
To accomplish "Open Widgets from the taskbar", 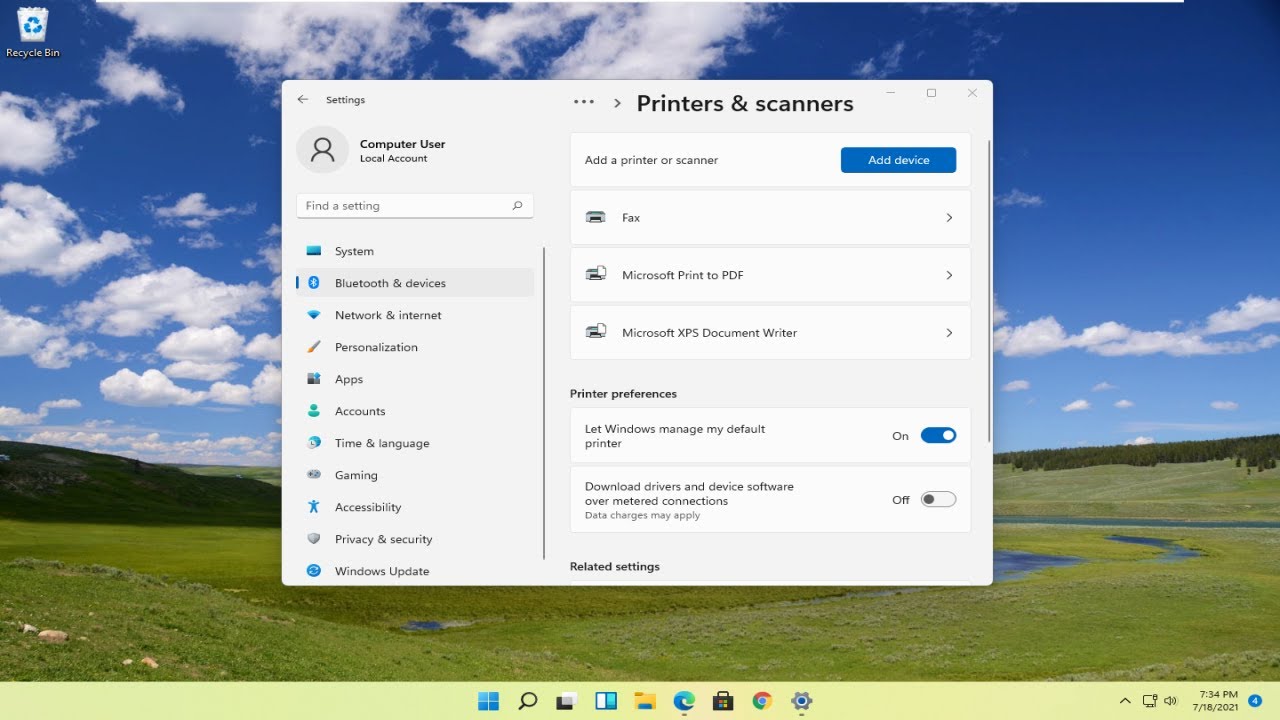I will coord(606,701).
